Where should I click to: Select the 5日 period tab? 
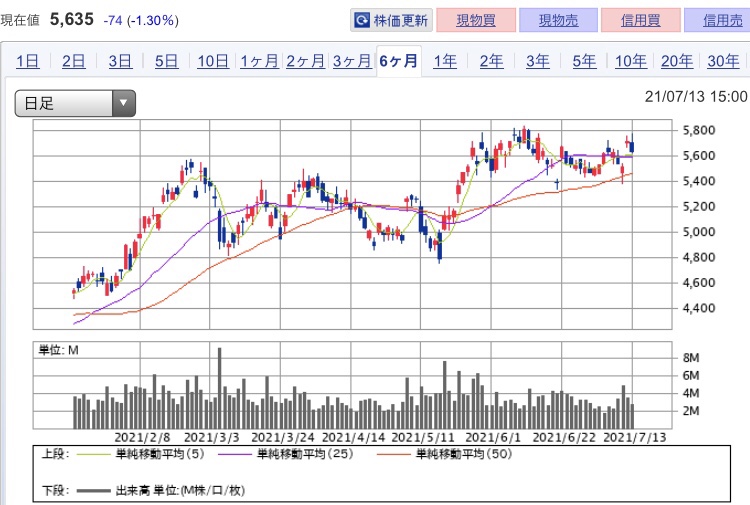click(x=166, y=61)
